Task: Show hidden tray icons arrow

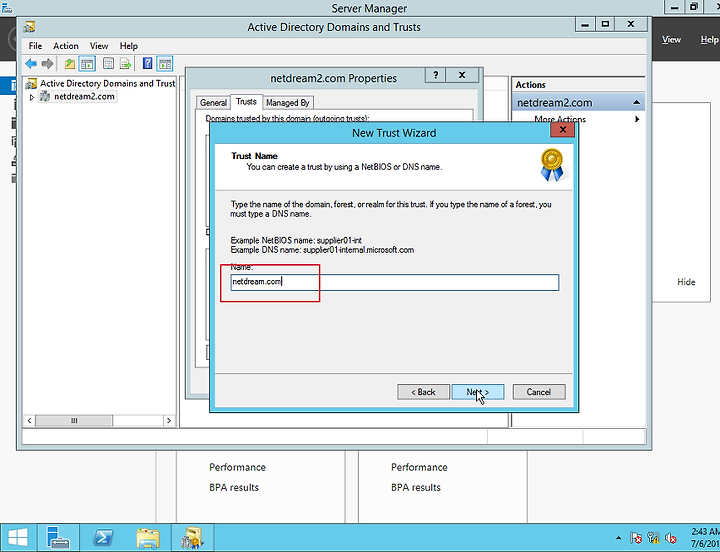Action: [619, 538]
